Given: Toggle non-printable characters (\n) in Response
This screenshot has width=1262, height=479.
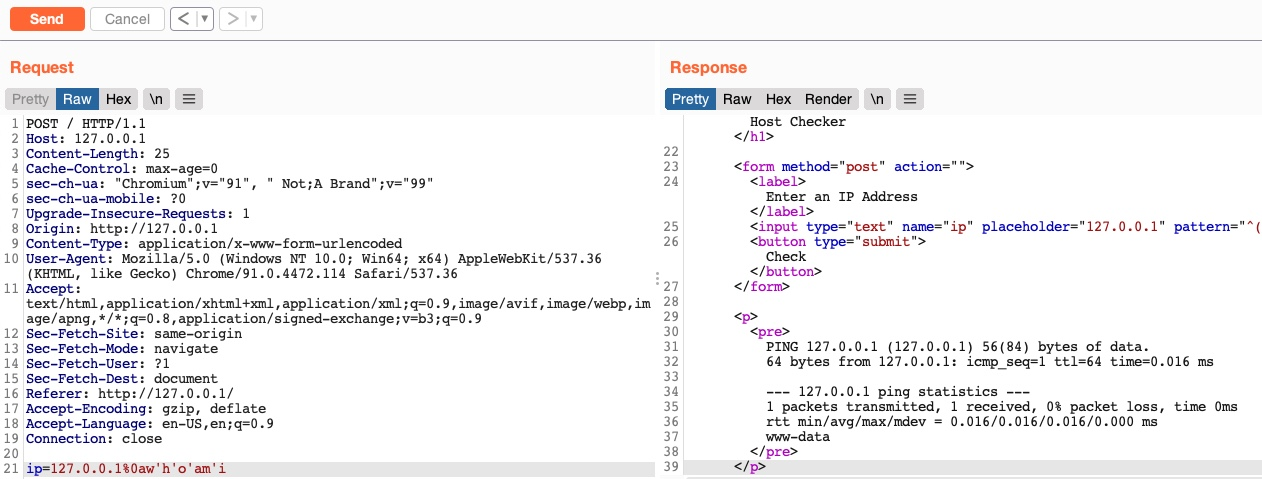Looking at the screenshot, I should click(x=876, y=99).
